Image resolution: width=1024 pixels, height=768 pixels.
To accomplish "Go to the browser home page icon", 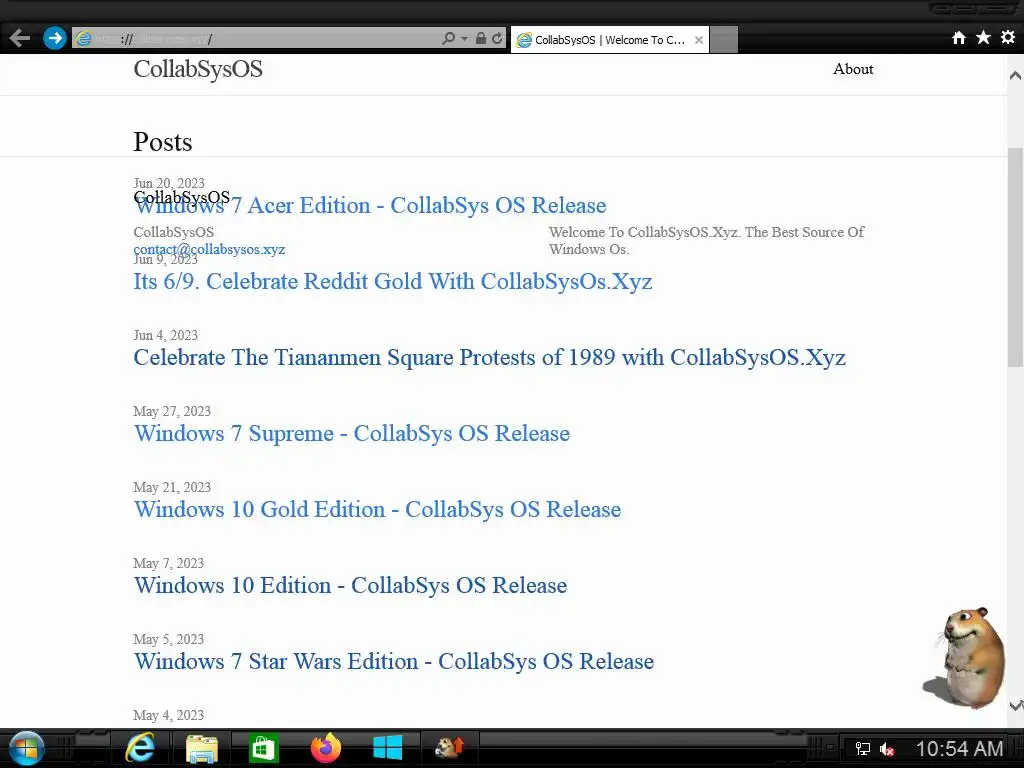I will click(958, 38).
